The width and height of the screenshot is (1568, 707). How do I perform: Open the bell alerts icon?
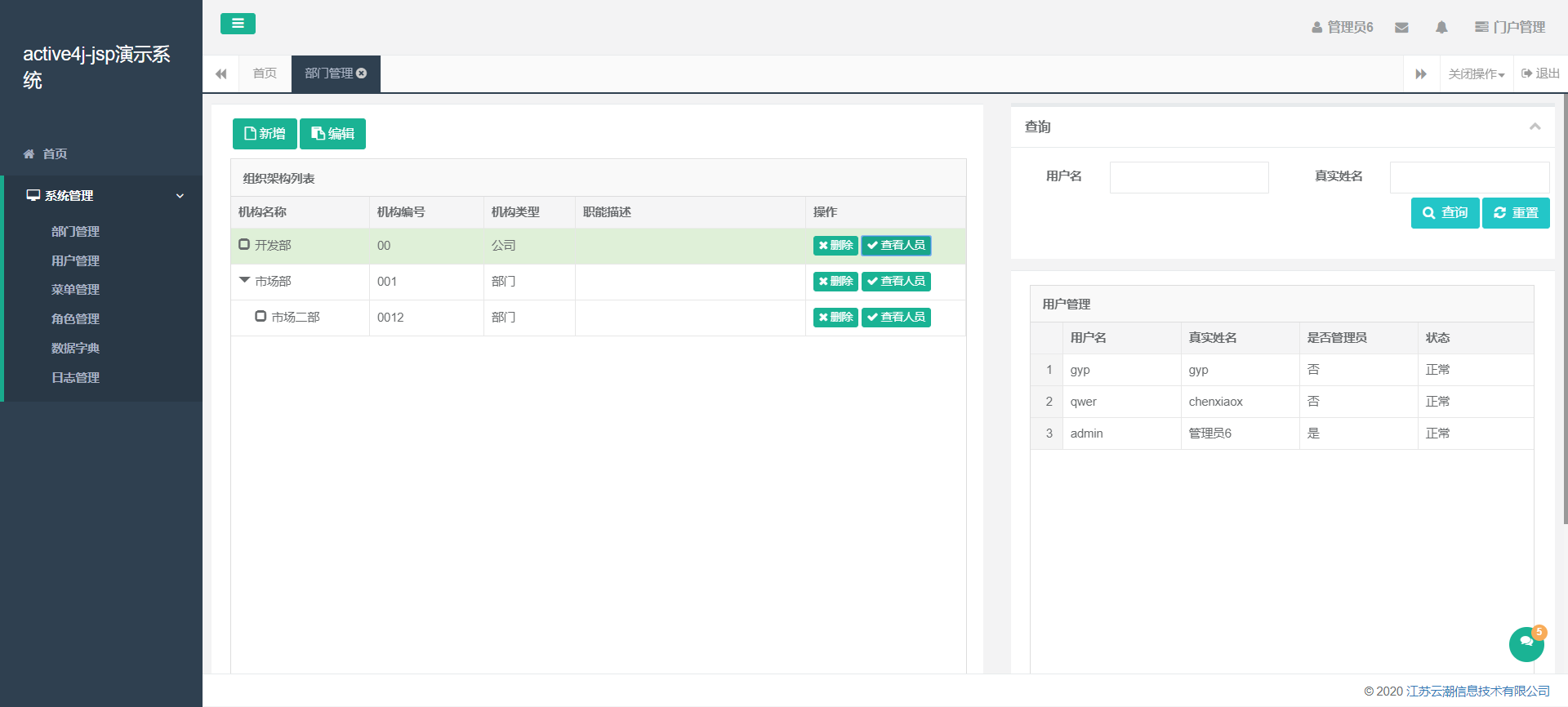coord(1441,28)
